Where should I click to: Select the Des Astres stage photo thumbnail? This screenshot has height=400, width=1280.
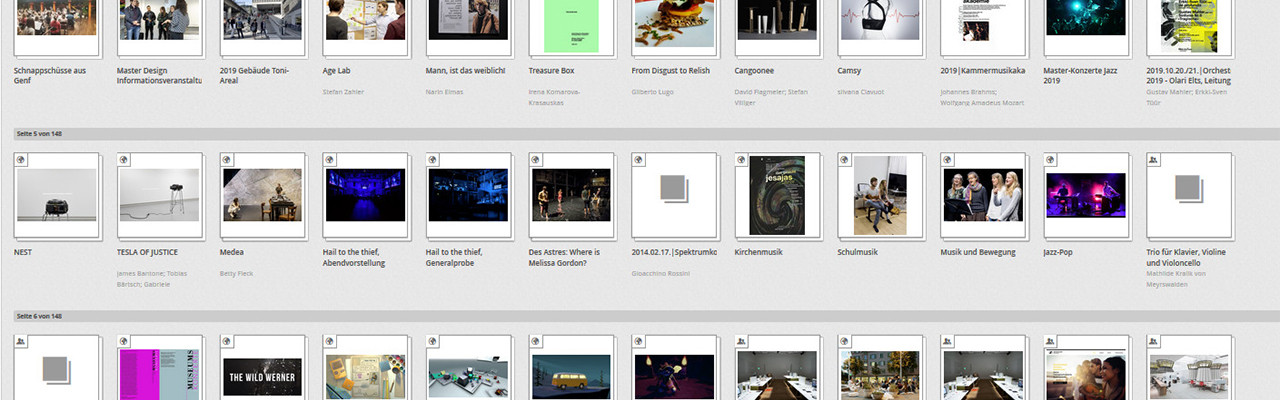[x=571, y=194]
